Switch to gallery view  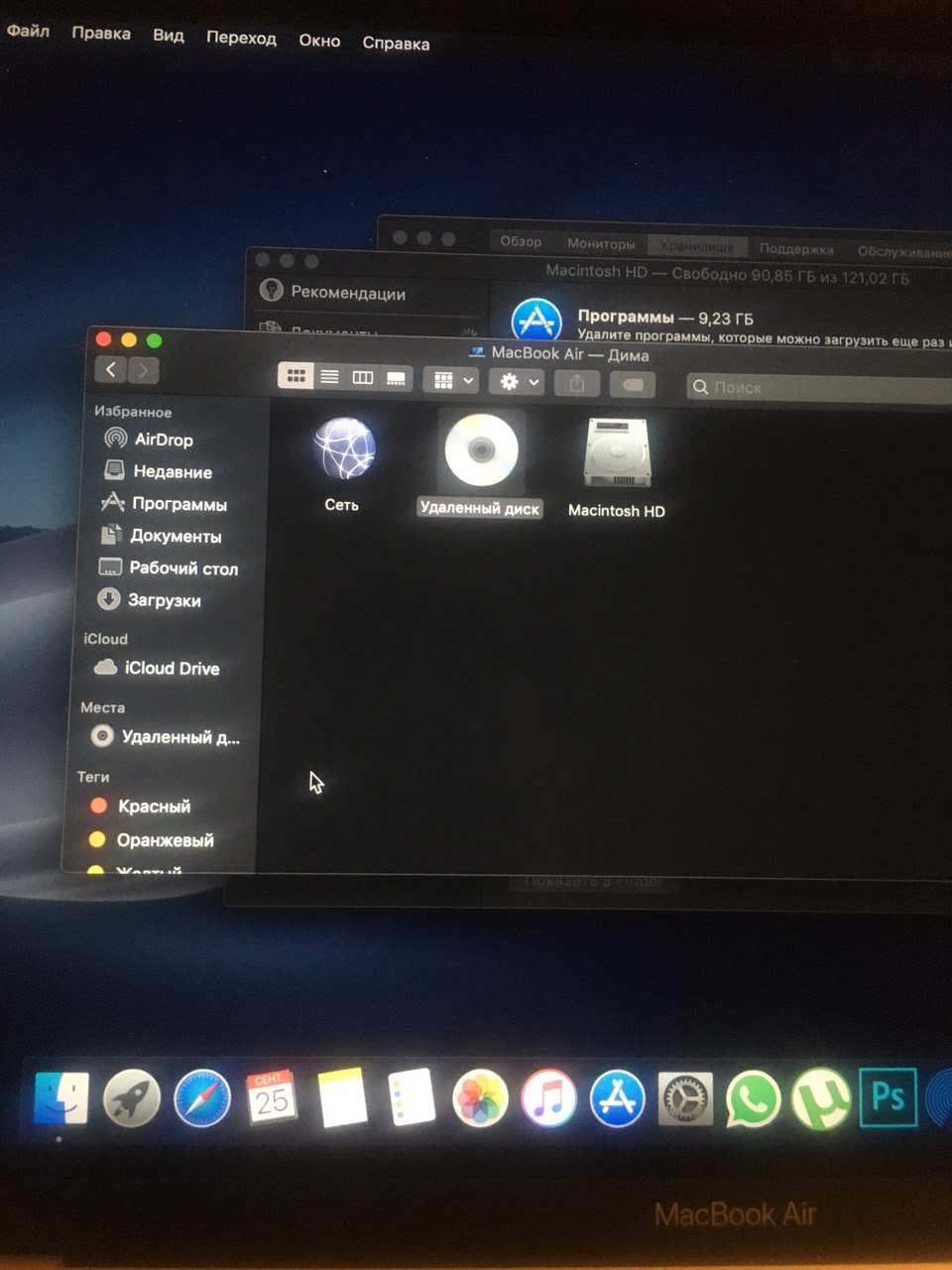(396, 379)
